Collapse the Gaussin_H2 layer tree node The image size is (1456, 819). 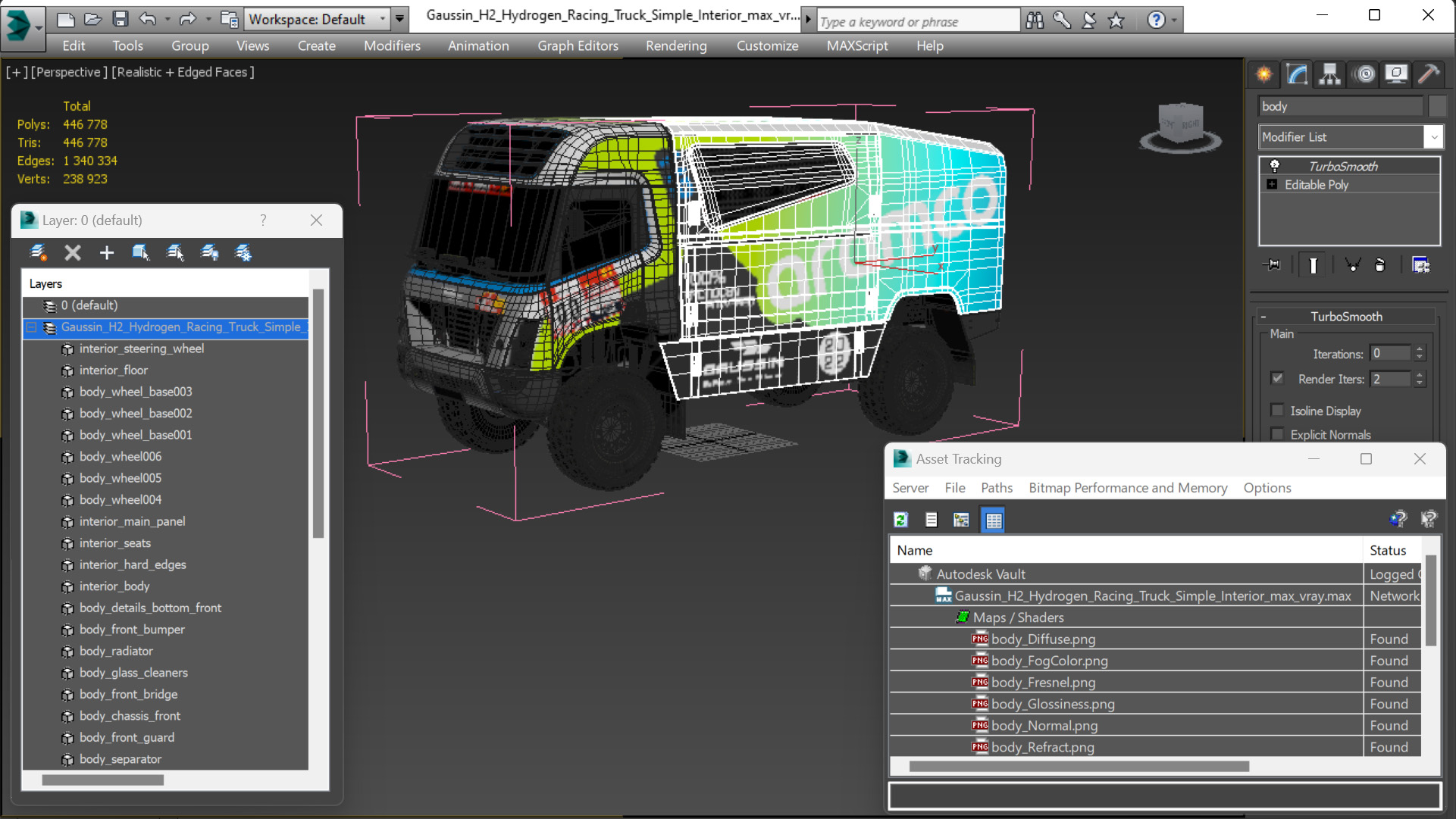coord(32,327)
